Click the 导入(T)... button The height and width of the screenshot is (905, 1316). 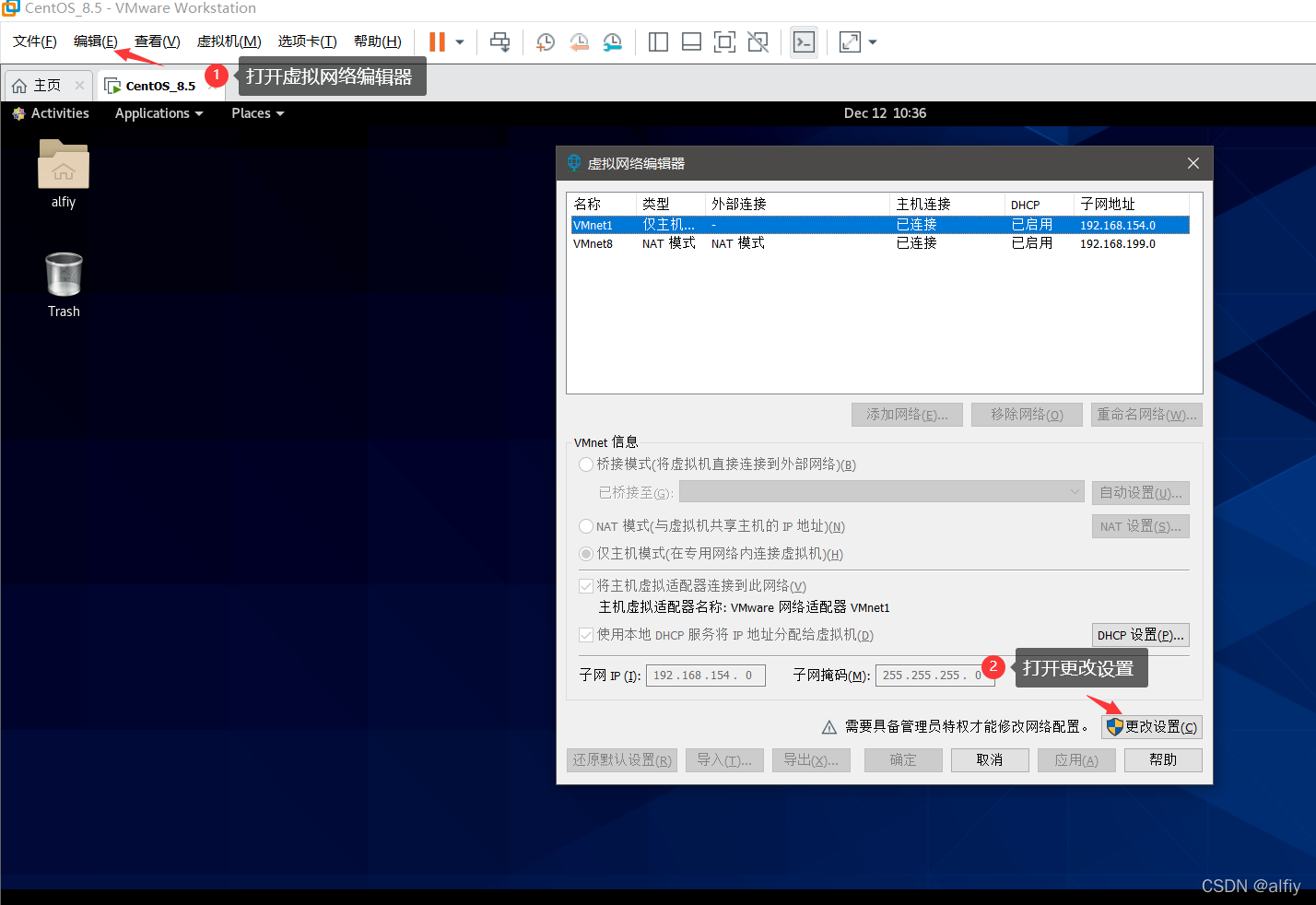point(724,760)
